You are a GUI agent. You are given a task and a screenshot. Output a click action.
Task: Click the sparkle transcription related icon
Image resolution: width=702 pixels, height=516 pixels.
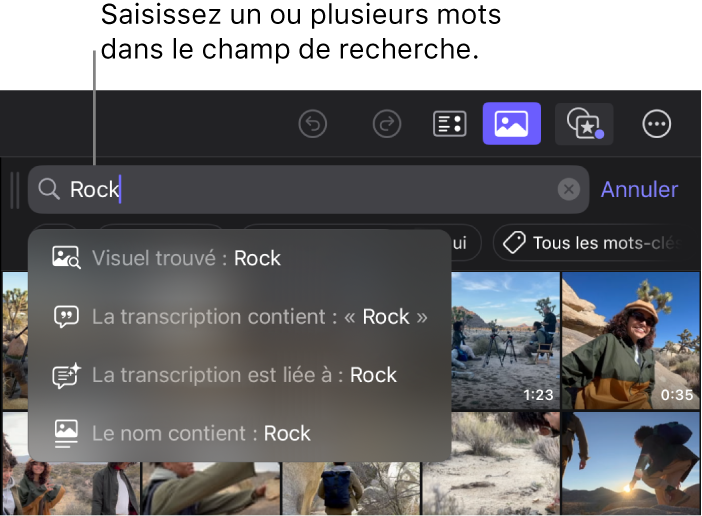66,375
